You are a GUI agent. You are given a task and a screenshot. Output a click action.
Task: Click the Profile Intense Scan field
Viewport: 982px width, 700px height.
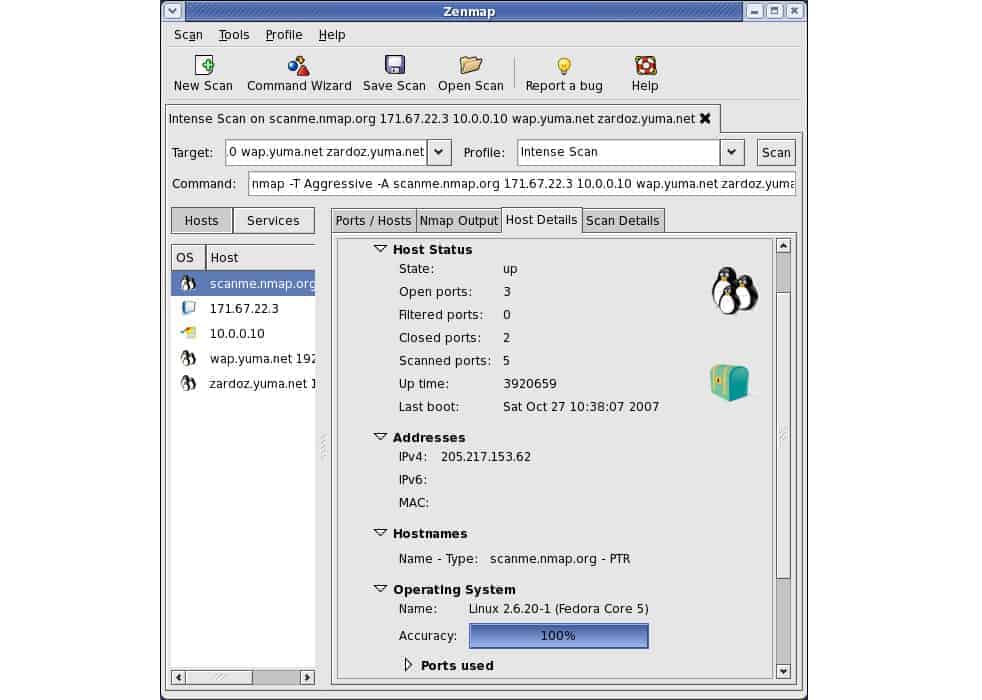point(618,152)
